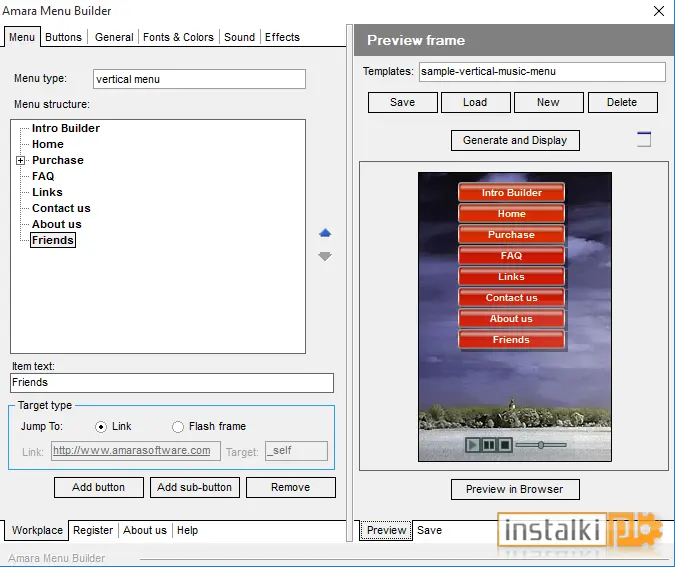Click the New template button
This screenshot has height=567, width=675.
click(x=548, y=102)
